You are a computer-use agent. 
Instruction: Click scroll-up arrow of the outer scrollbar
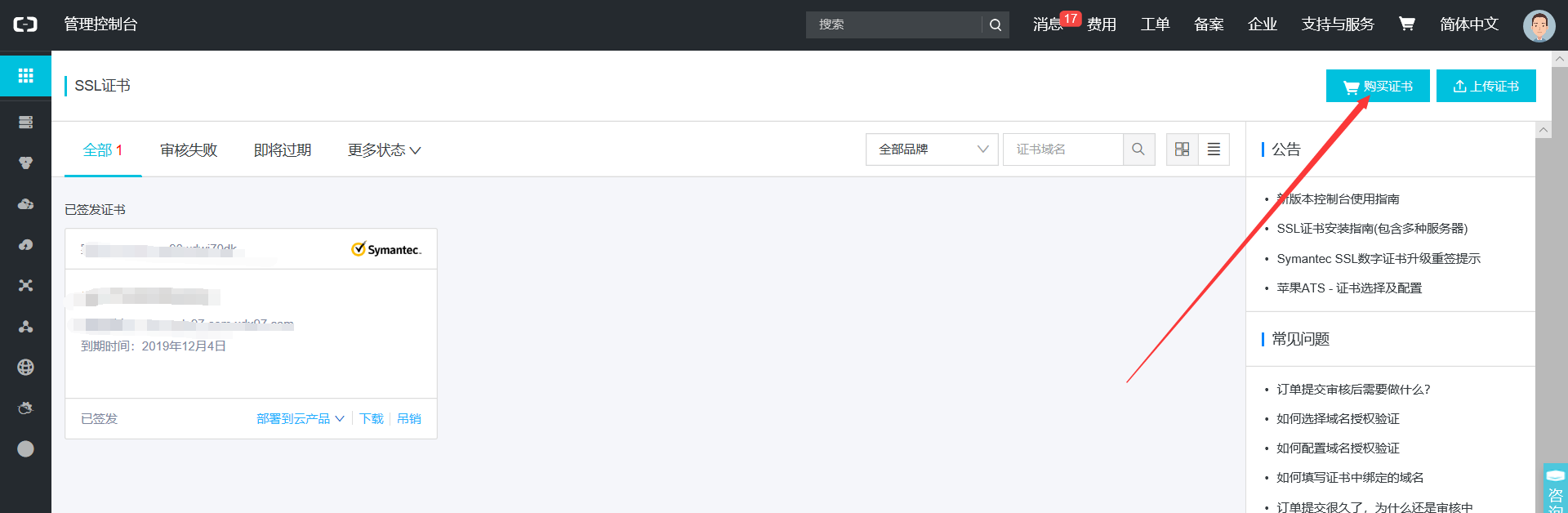pyautogui.click(x=1560, y=59)
